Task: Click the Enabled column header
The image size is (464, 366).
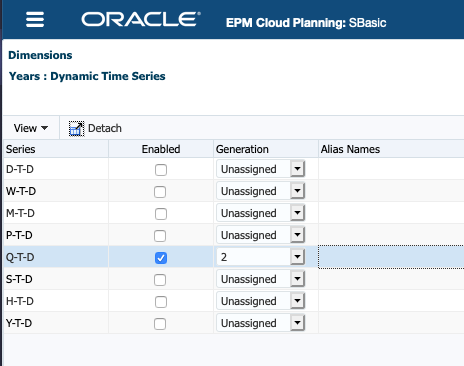Action: [161, 149]
